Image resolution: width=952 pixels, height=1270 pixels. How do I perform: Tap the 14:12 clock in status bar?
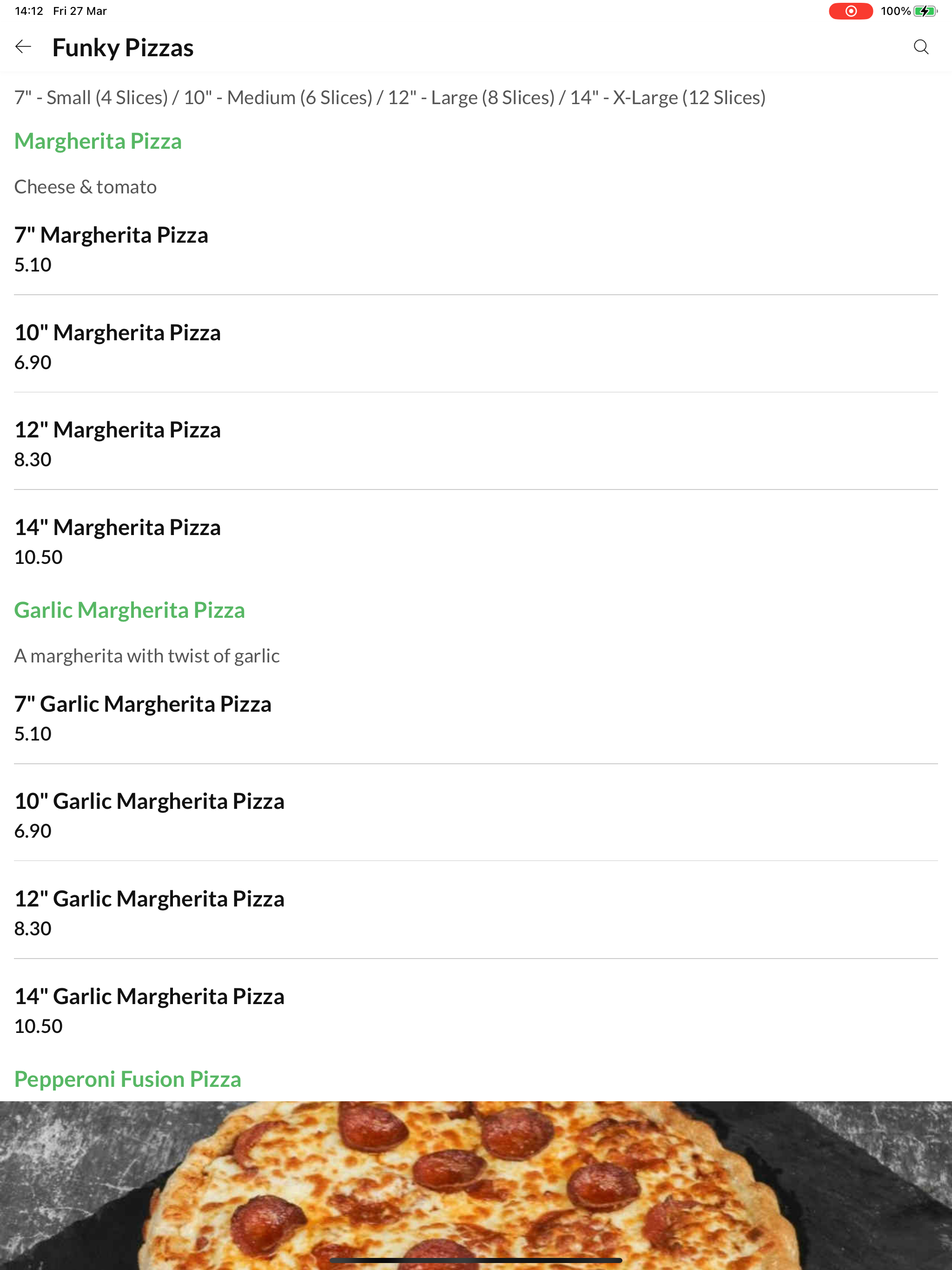29,11
